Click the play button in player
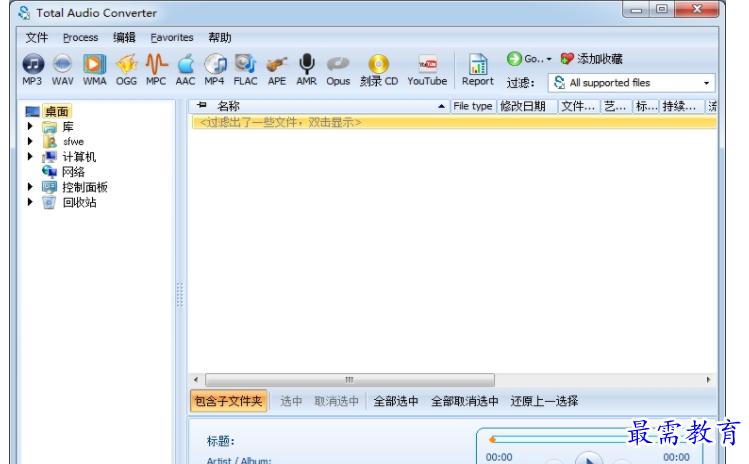 click(x=588, y=459)
